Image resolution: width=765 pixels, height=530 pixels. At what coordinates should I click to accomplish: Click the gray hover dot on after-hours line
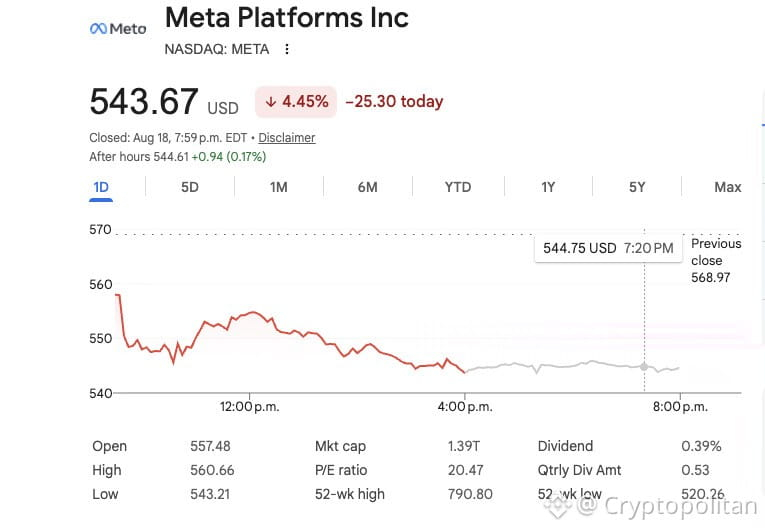(x=644, y=367)
